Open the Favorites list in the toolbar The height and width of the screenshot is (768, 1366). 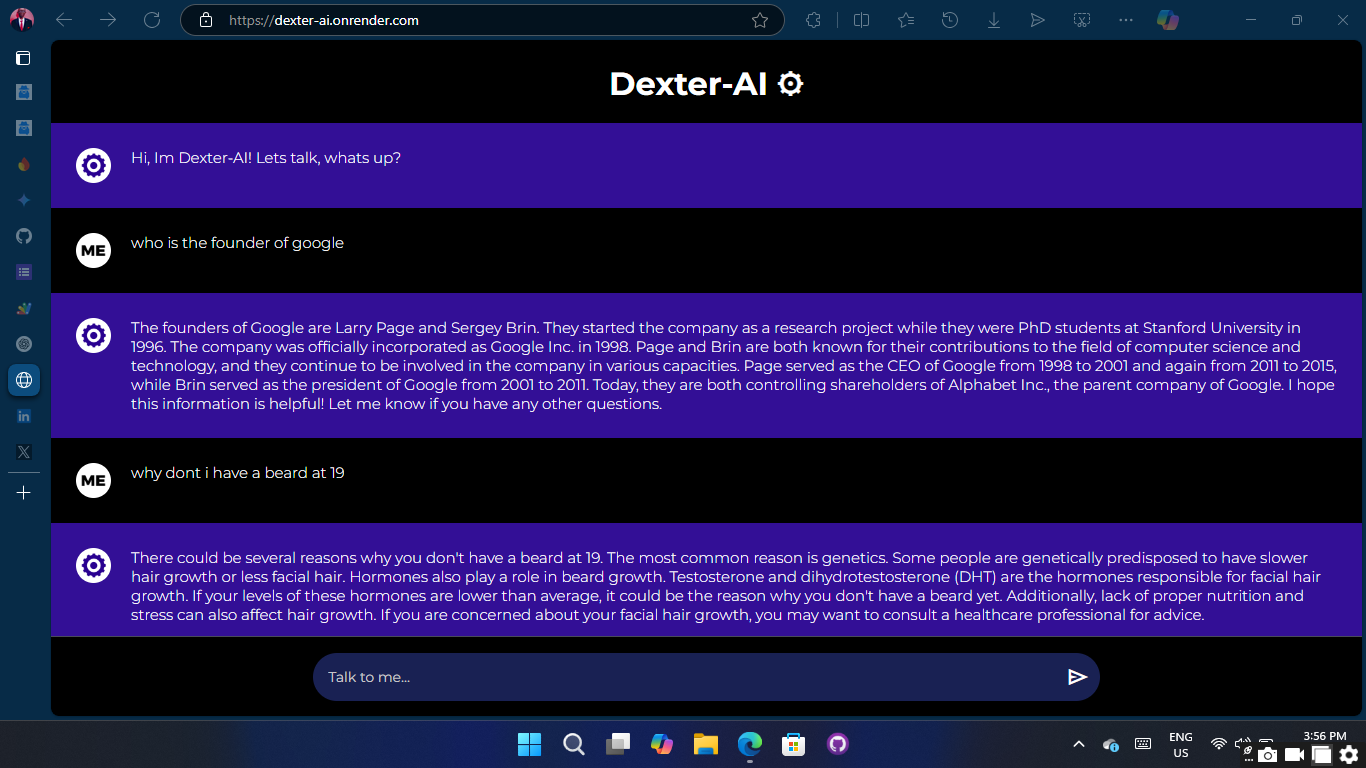(906, 20)
